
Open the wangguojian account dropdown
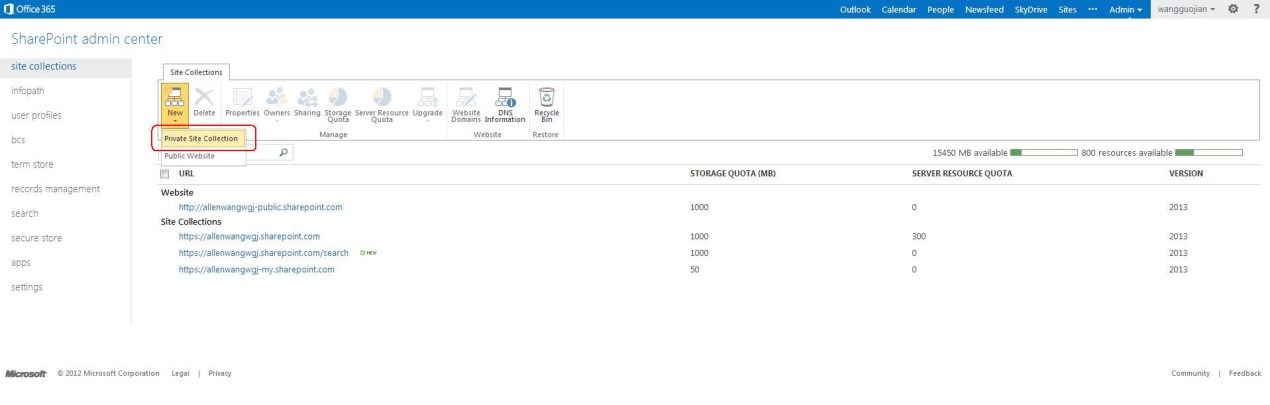click(x=1185, y=10)
